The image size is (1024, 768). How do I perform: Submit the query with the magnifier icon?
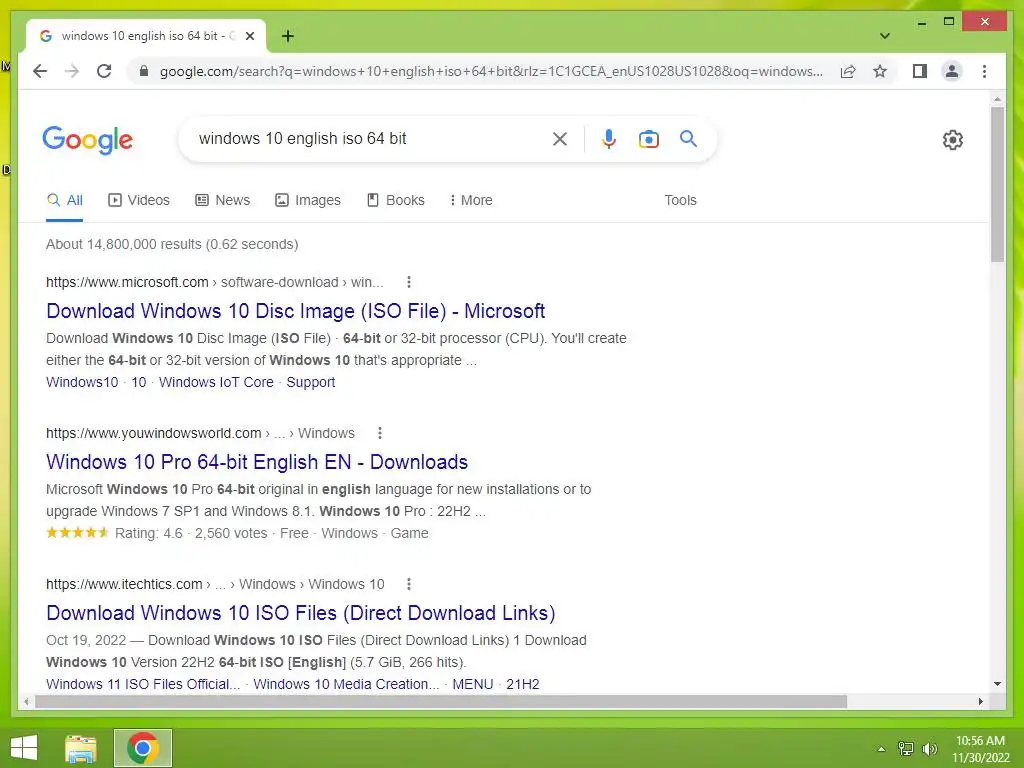coord(688,138)
